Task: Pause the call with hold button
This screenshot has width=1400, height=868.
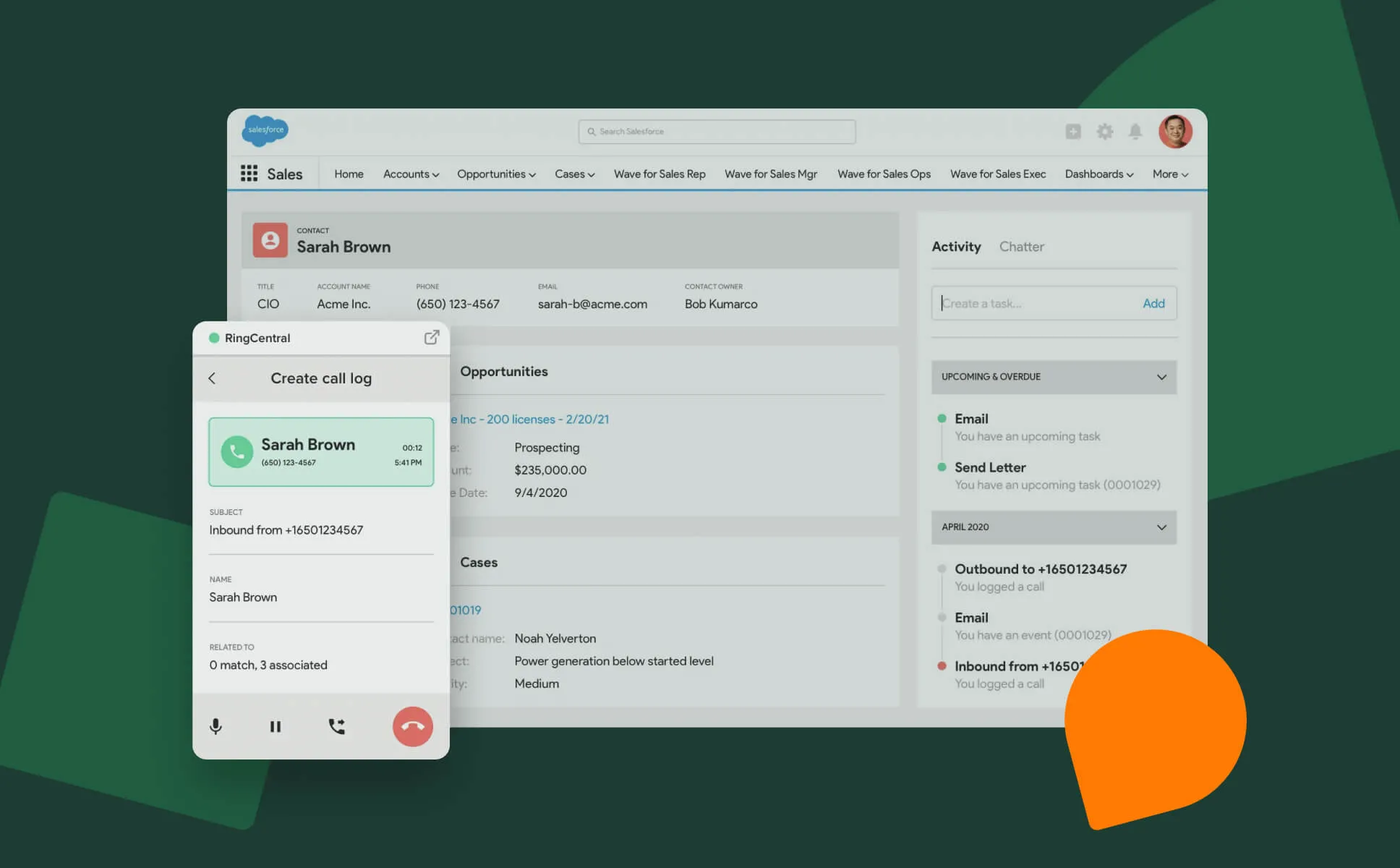Action: [x=276, y=726]
